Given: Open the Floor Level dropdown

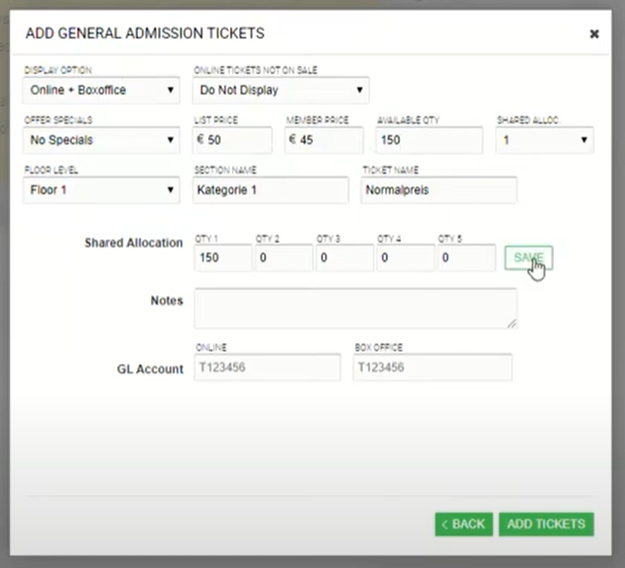Looking at the screenshot, I should pos(101,190).
